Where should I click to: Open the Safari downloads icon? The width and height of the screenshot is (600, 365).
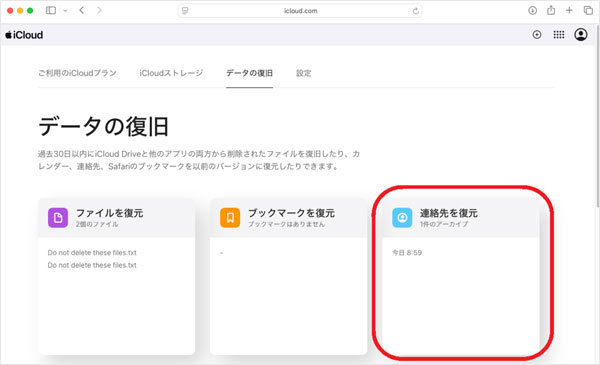click(x=532, y=11)
